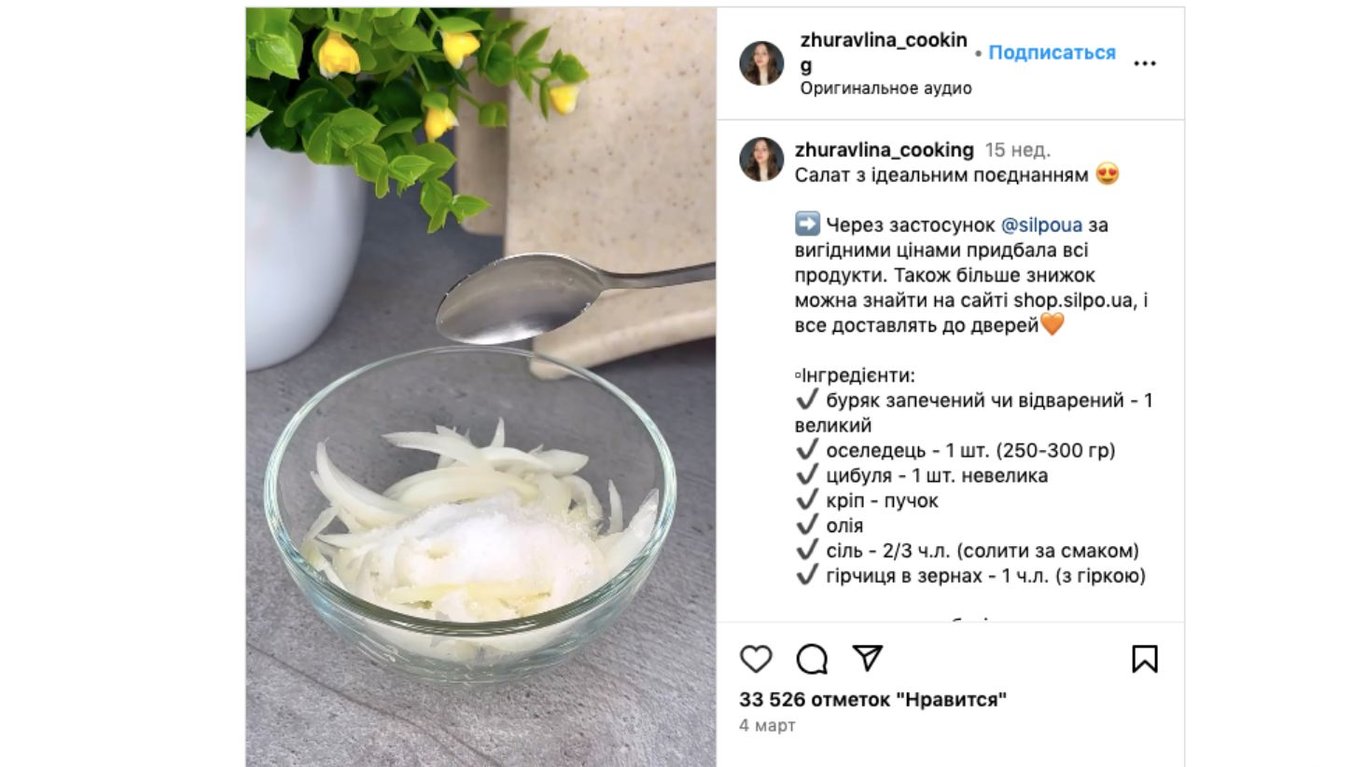
Task: Open zhuravlina_cooking username in caption
Action: coord(884,150)
